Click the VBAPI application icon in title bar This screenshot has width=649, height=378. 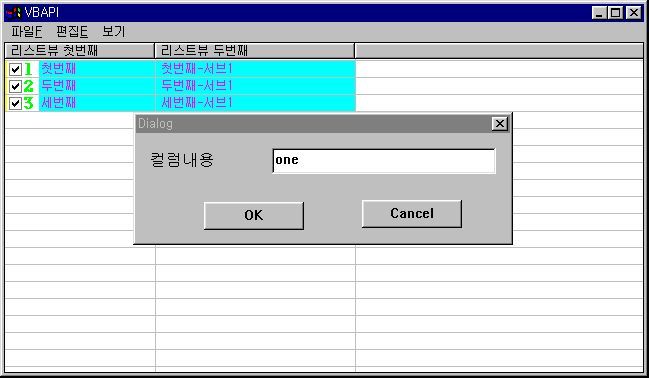point(14,13)
